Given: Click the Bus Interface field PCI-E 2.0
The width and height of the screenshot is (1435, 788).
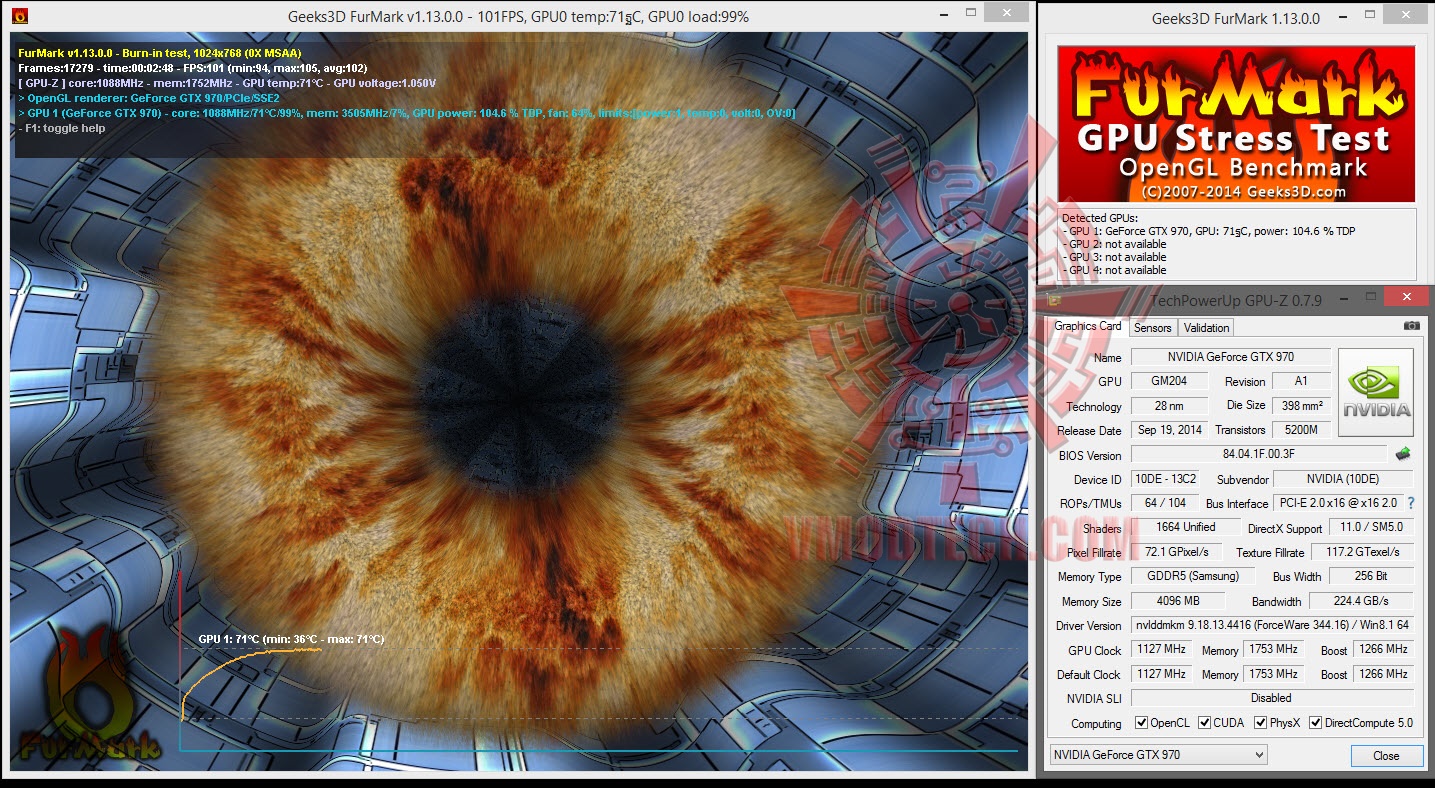Looking at the screenshot, I should [x=1336, y=503].
